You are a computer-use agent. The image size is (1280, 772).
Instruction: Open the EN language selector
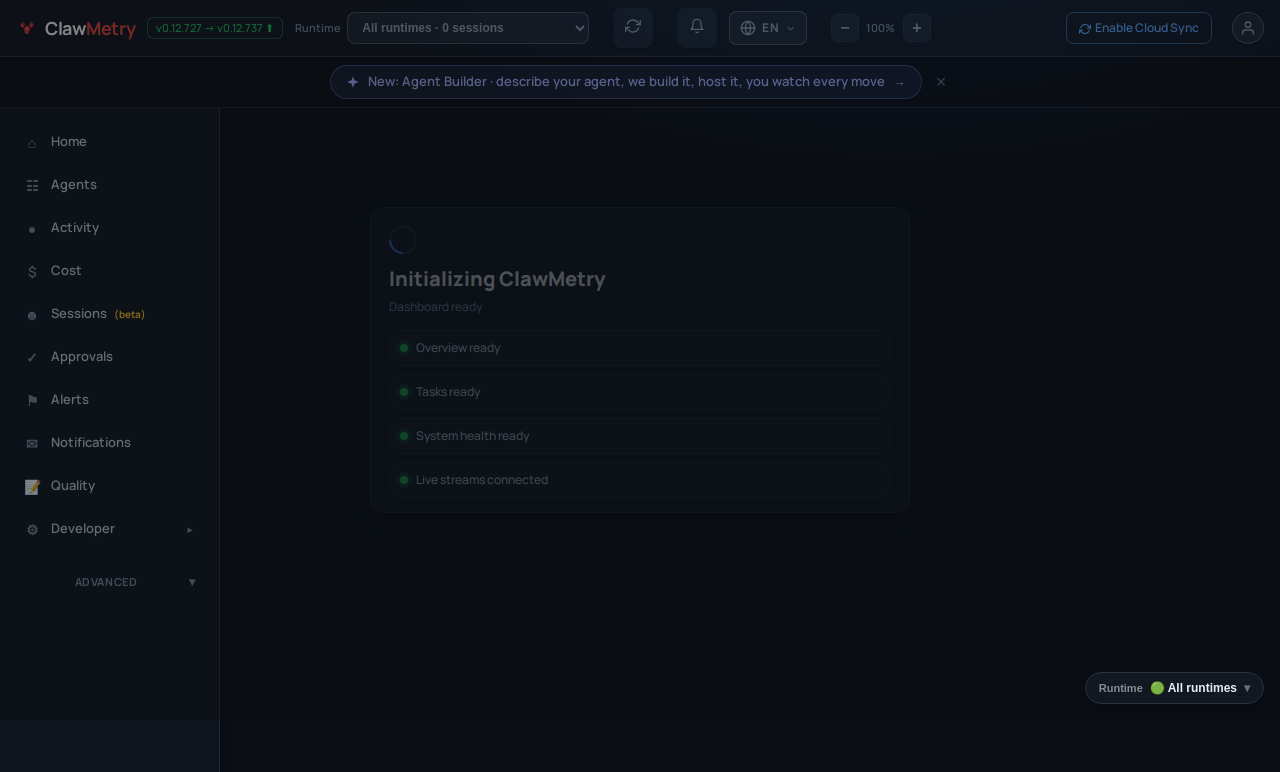(768, 28)
